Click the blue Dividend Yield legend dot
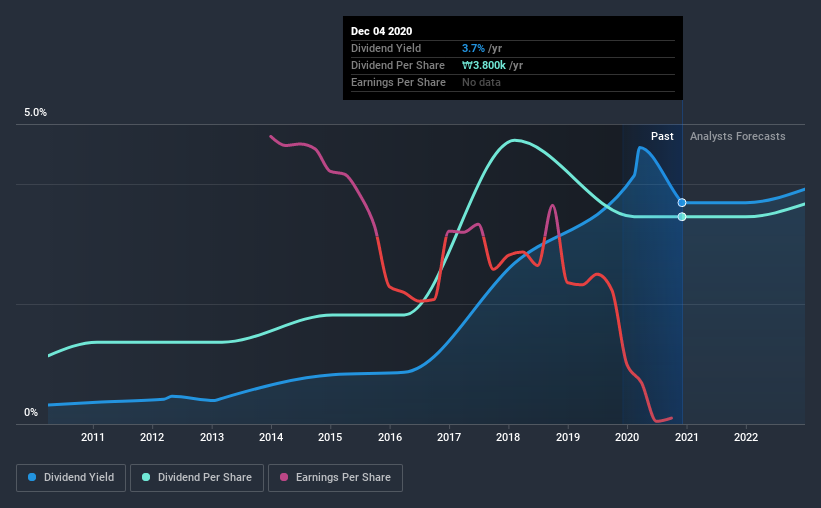Viewport: 821px width, 508px height. coord(32,477)
